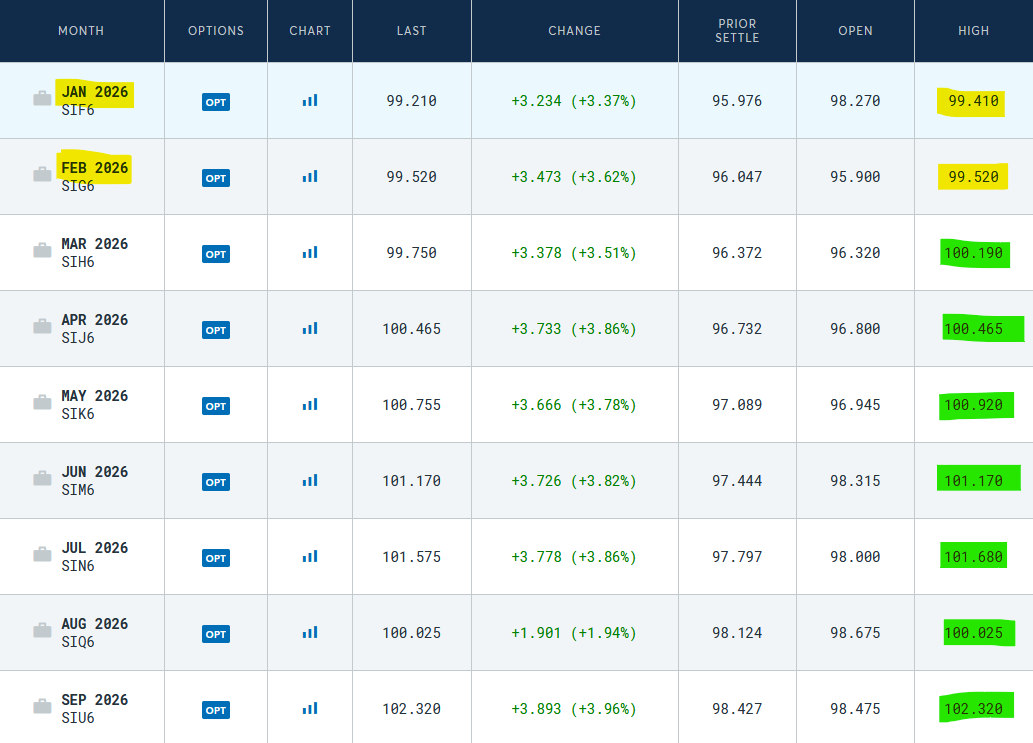Screen dimensions: 1033x743
Task: View the chart for JUN 2026 contract
Action: [x=310, y=480]
